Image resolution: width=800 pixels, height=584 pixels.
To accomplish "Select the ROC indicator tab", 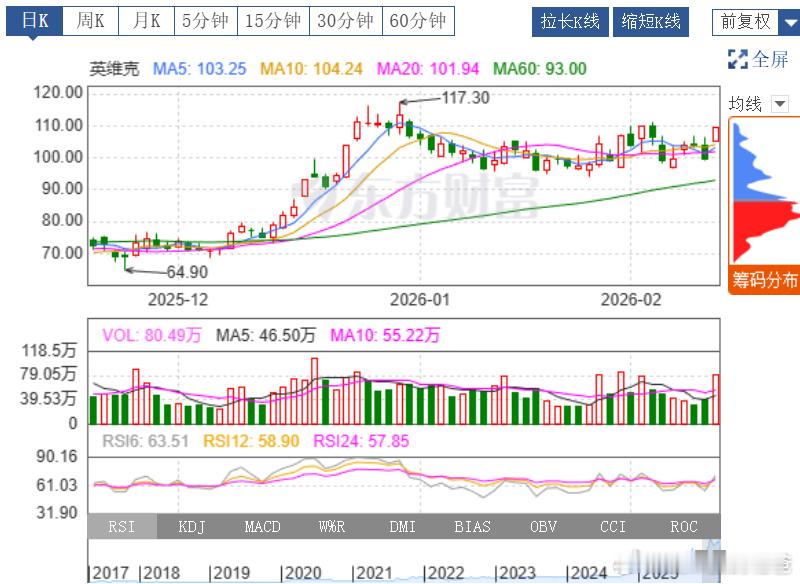I will tap(684, 526).
